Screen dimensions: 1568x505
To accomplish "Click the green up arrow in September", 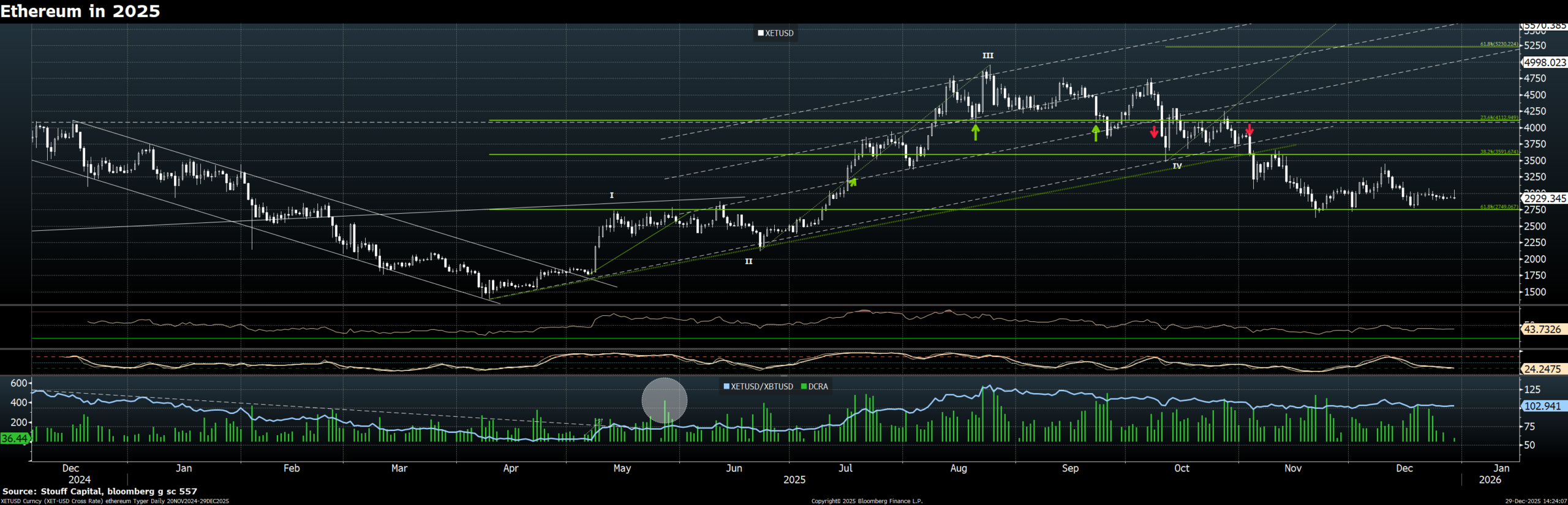I will pos(1096,132).
